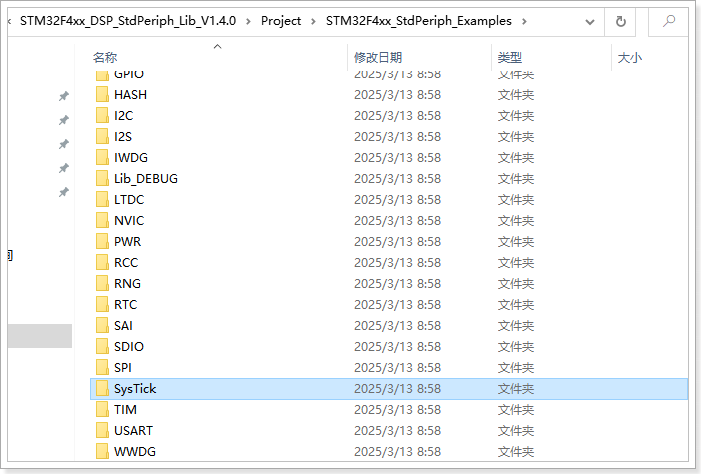Viewport: 701px width, 474px height.
Task: Select the RCC folder icon
Action: click(102, 262)
